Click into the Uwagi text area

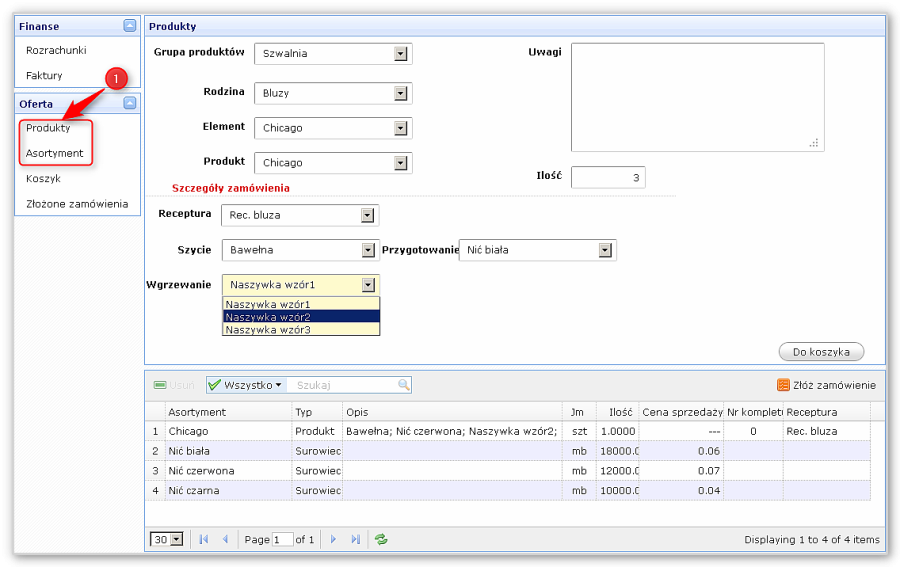697,96
